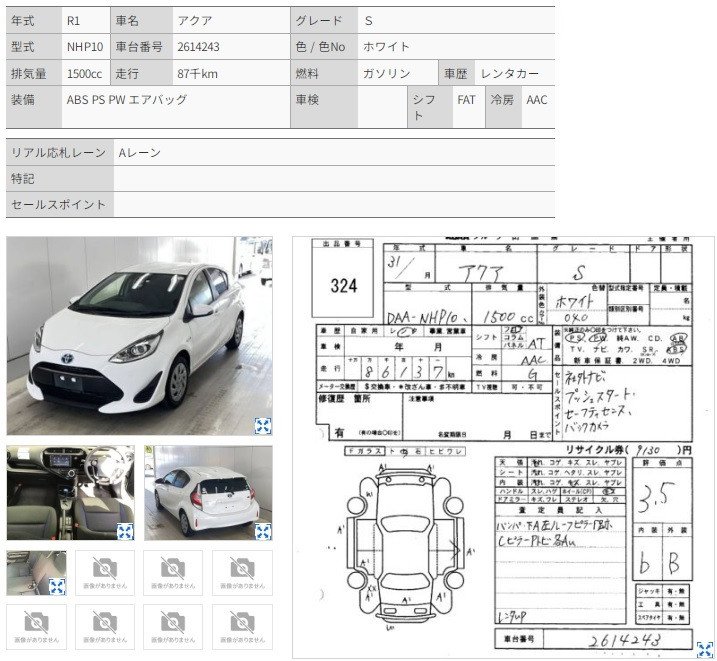
Task: Enlarge the front view car photo
Action: tap(262, 426)
